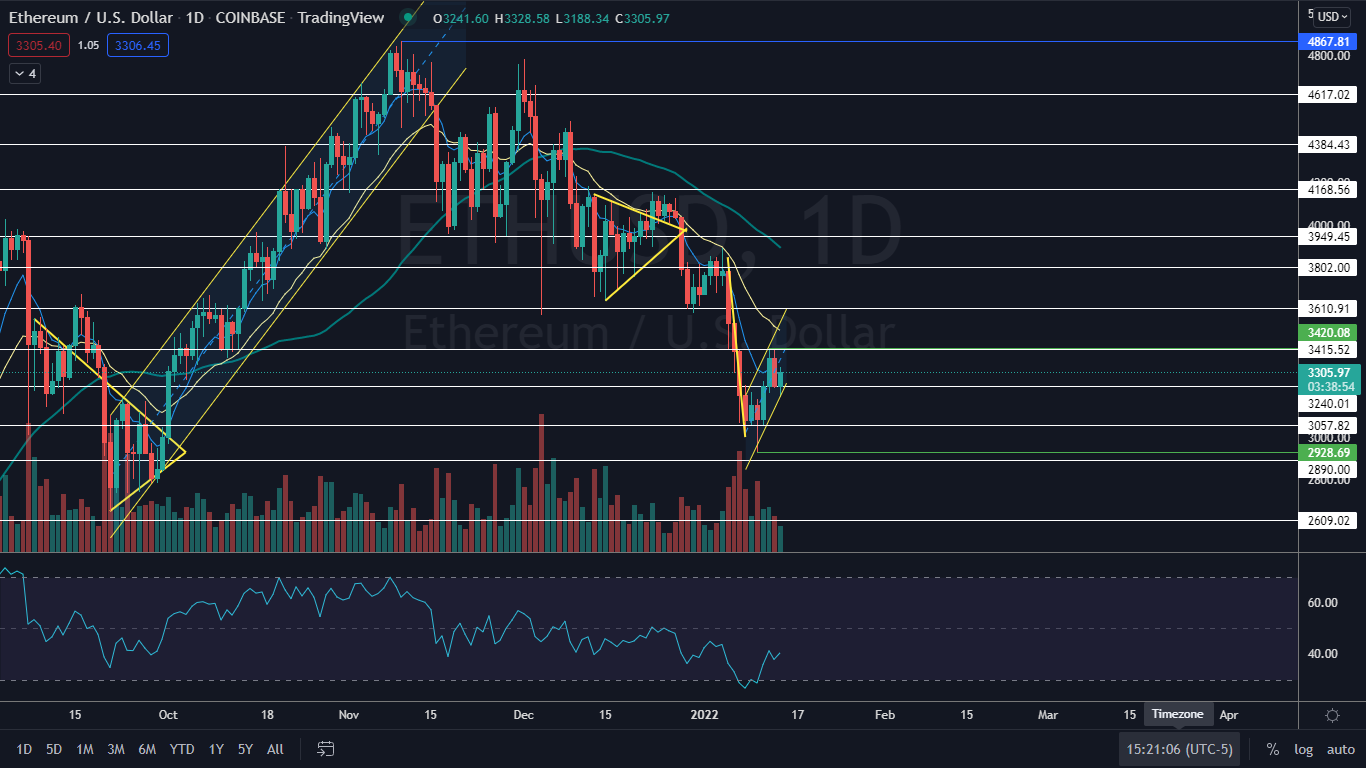Screen dimensions: 1366x768
Task: Choose the All date range
Action: click(276, 749)
